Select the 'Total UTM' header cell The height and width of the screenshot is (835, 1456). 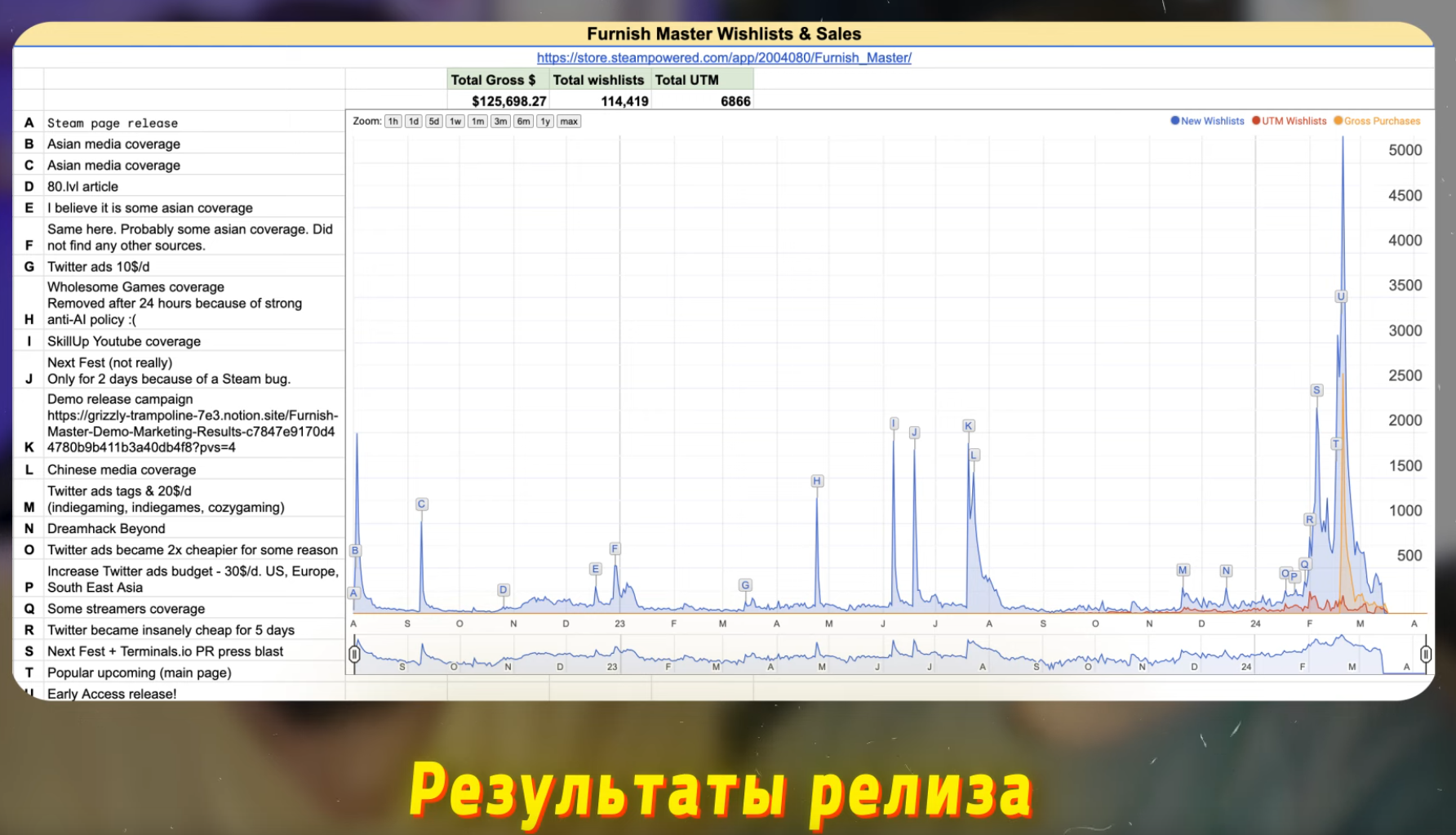click(703, 80)
